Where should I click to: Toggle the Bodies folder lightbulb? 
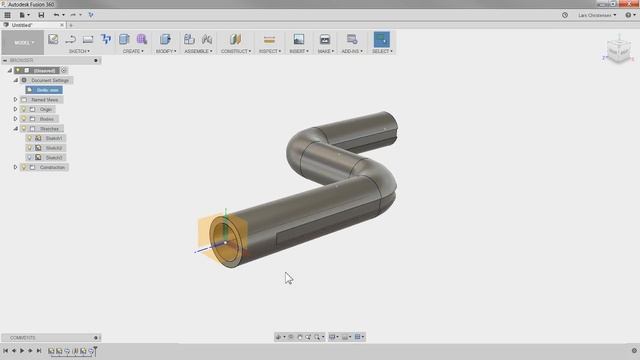[24, 119]
